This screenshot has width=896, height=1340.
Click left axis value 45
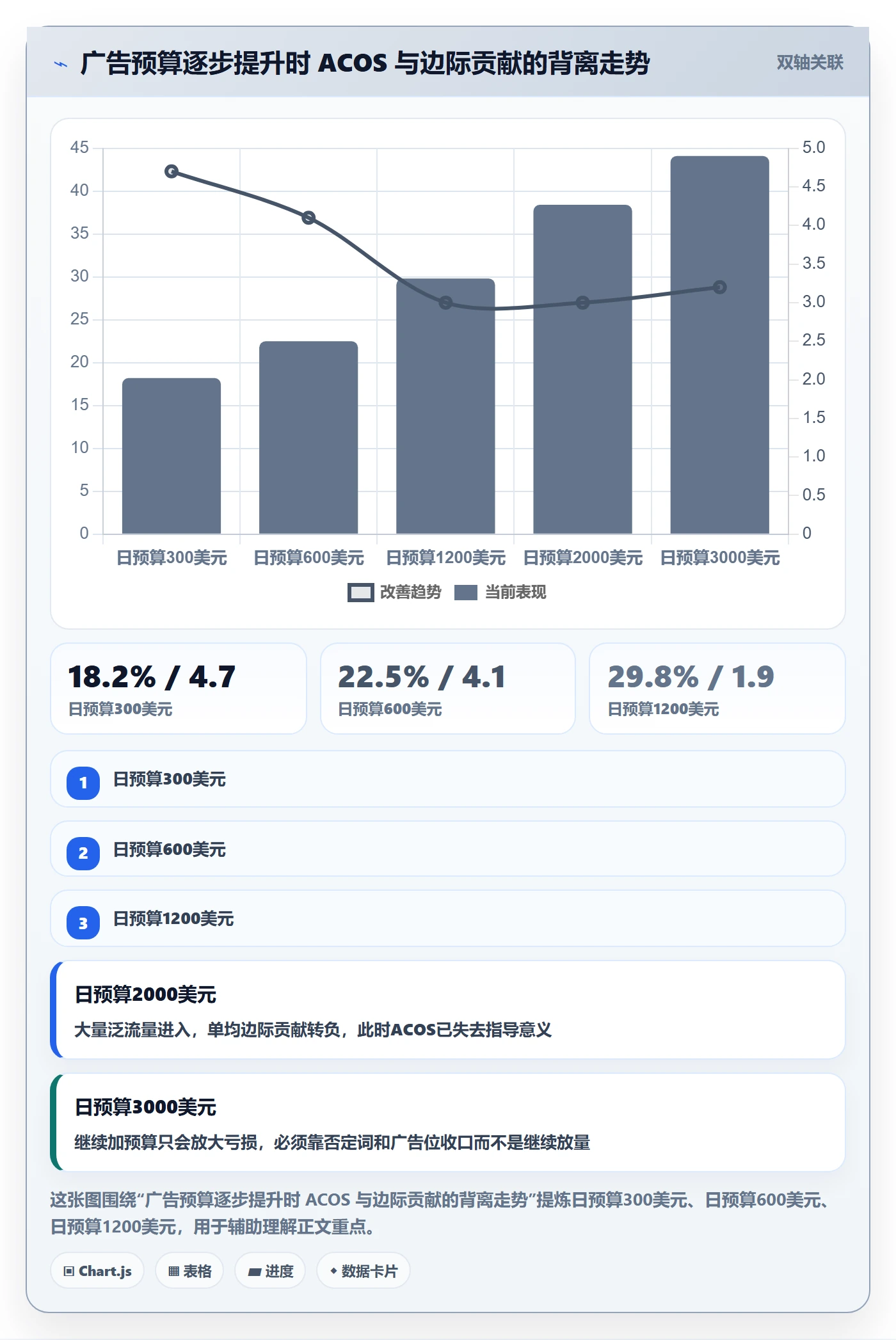coord(79,147)
